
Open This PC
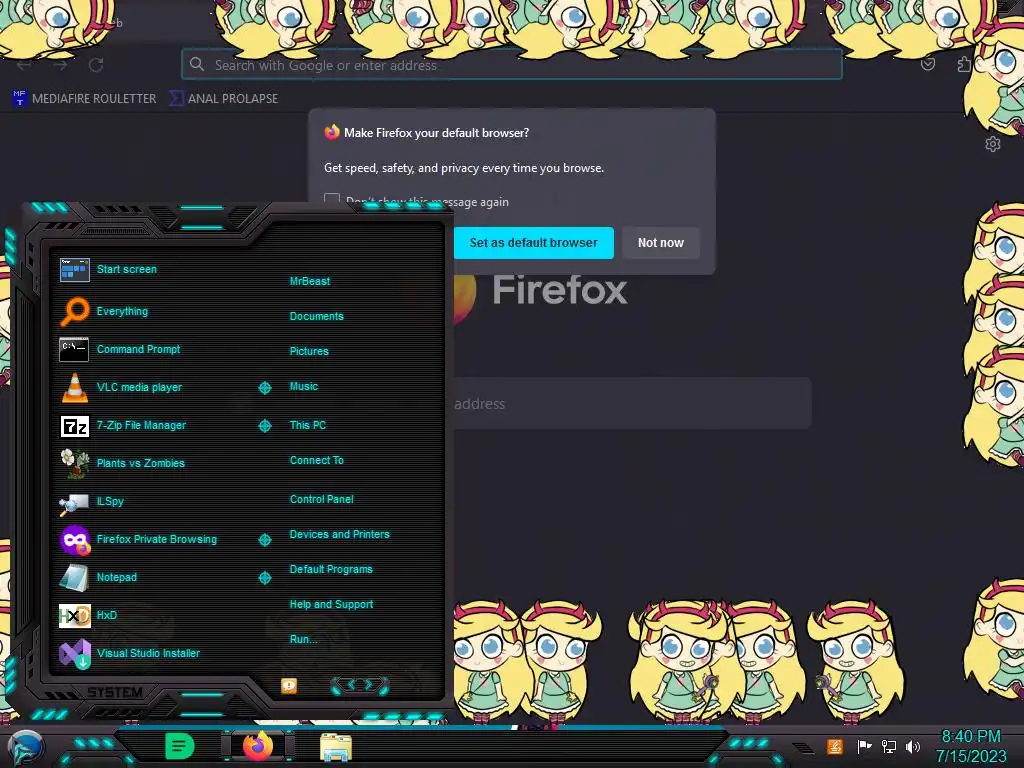[x=308, y=425]
